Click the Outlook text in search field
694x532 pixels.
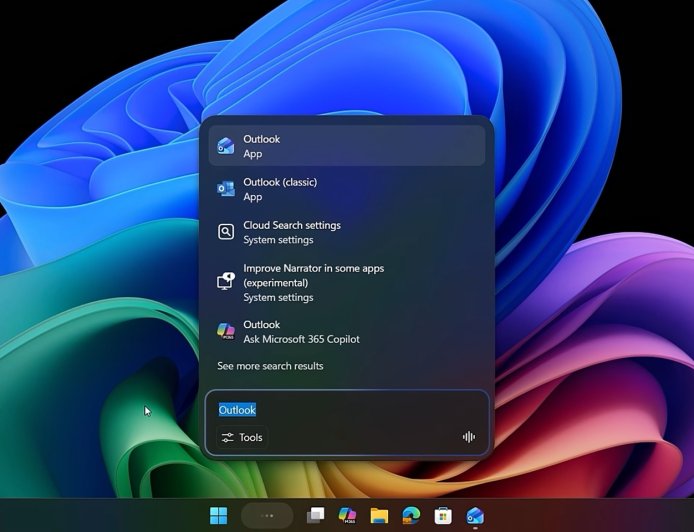click(237, 410)
